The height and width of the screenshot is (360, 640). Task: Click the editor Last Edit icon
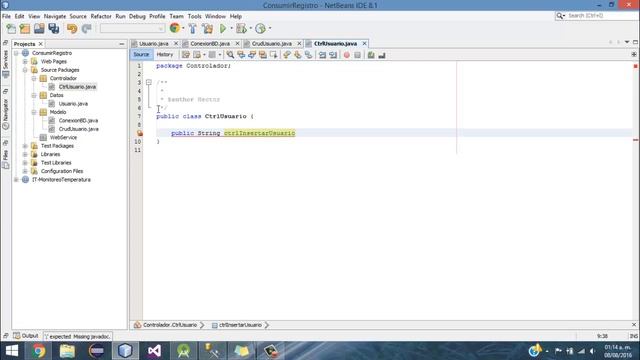coord(186,55)
